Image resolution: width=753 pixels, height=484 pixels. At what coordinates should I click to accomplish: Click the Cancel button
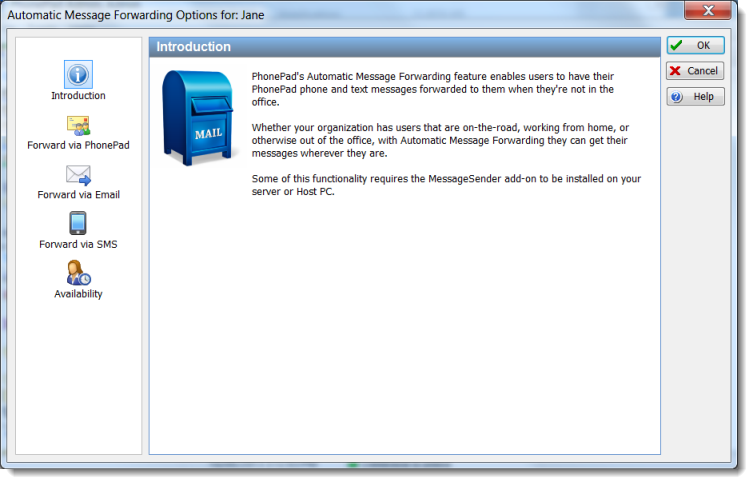pos(695,71)
